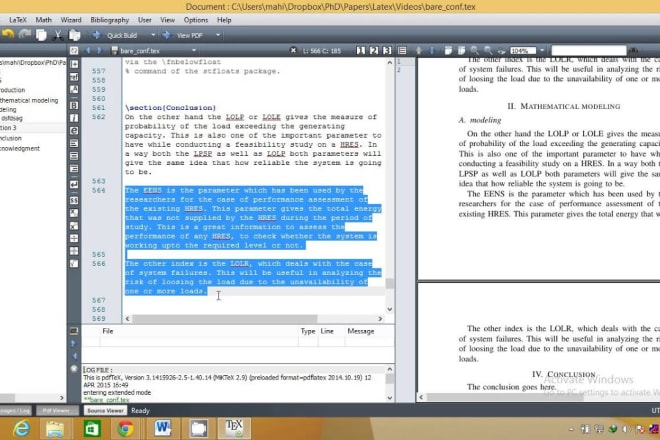Screen dimensions: 660x440
Task: Open the Options menu
Action: click(196, 20)
